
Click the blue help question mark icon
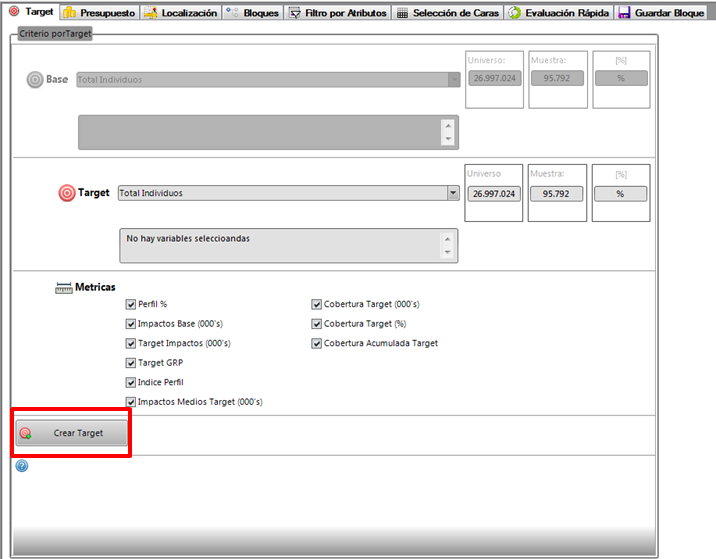click(22, 466)
